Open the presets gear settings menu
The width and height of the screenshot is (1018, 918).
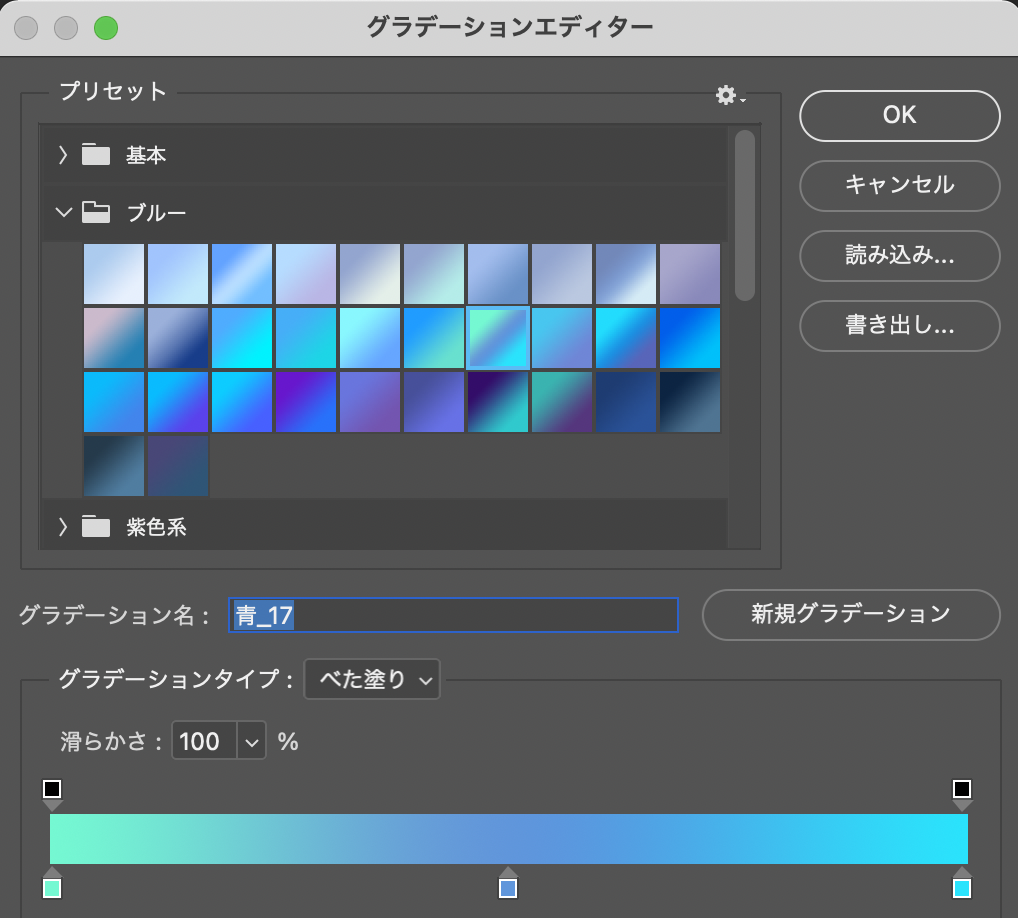729,96
